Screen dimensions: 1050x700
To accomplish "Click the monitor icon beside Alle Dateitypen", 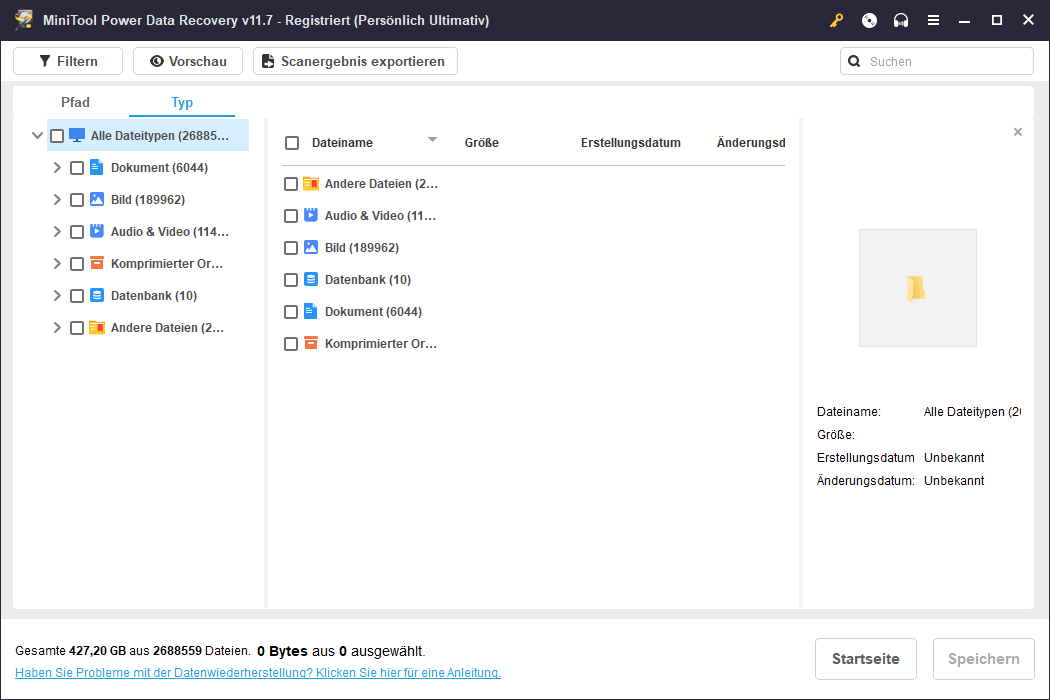I will 77,135.
